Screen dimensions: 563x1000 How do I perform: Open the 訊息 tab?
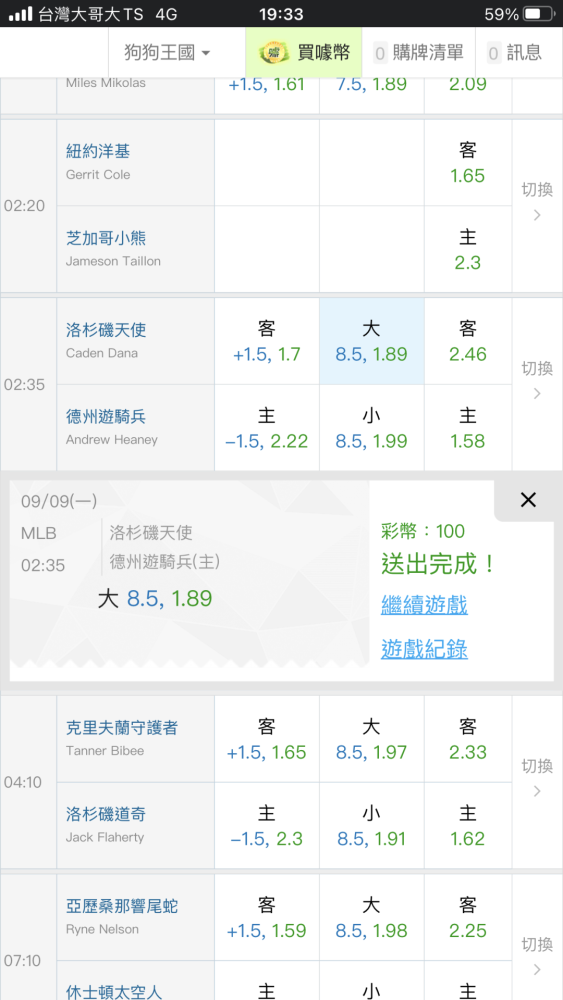tap(515, 52)
